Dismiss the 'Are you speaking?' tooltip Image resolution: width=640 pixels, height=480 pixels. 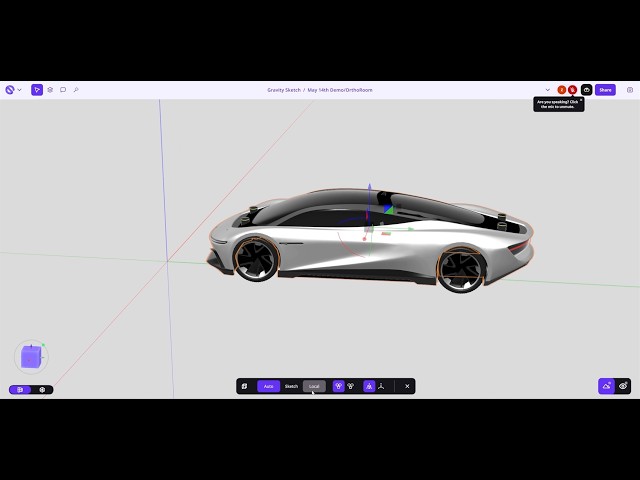click(581, 100)
